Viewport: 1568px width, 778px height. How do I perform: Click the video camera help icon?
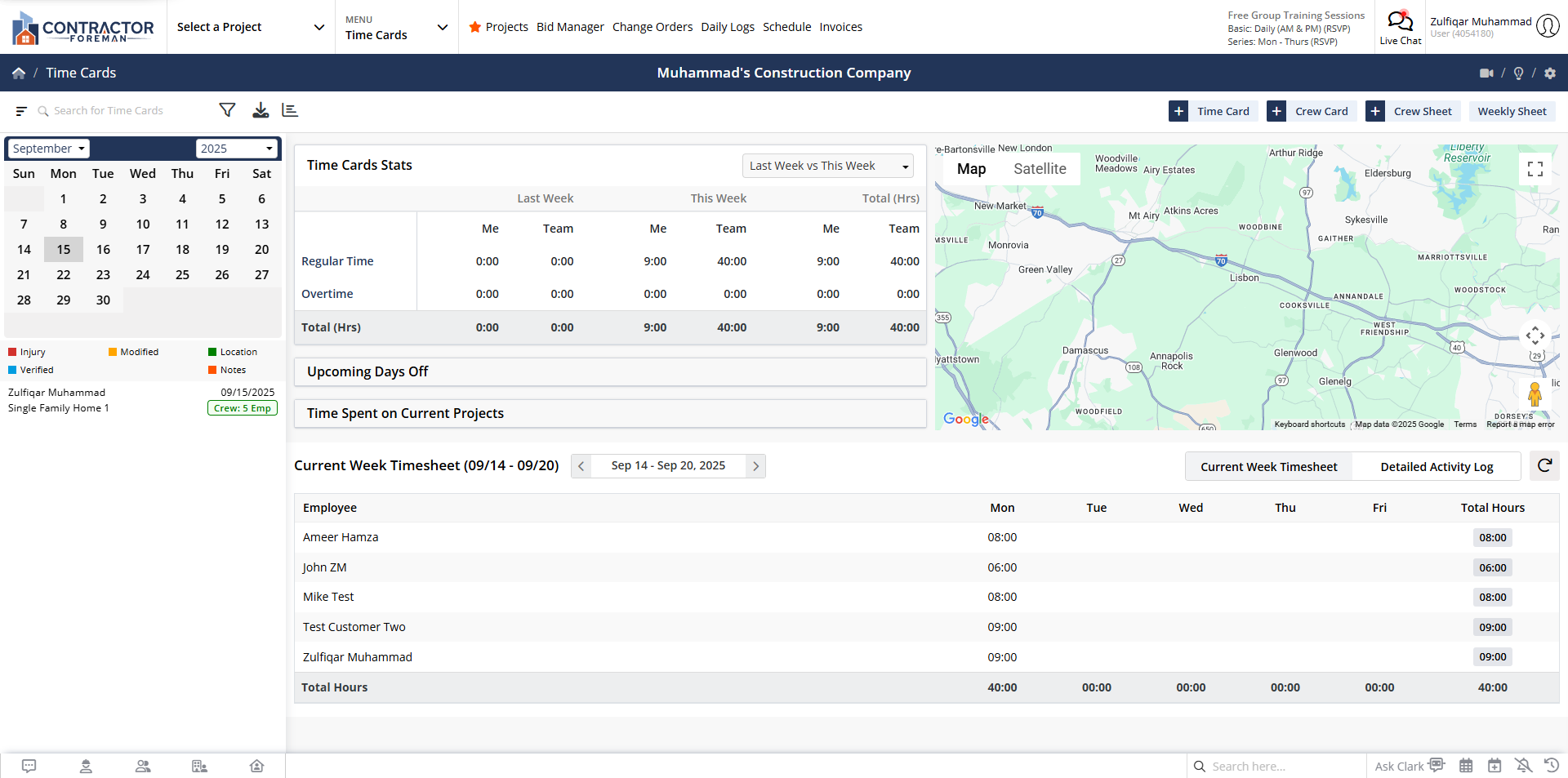1486,73
